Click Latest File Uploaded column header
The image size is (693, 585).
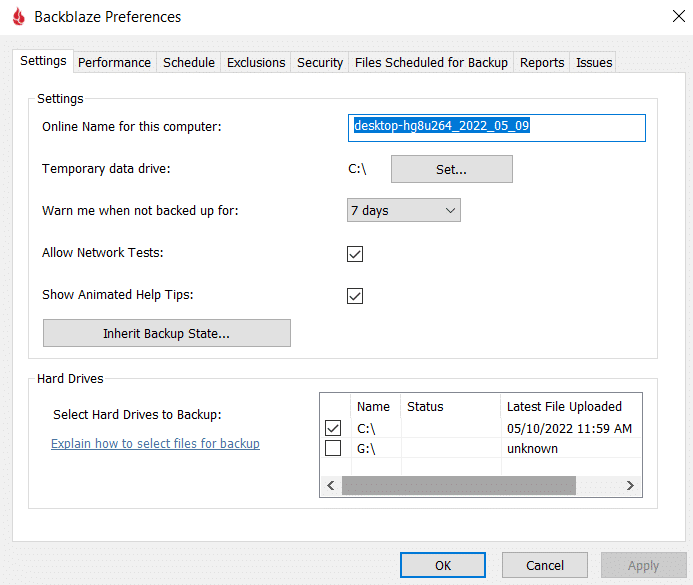(571, 406)
